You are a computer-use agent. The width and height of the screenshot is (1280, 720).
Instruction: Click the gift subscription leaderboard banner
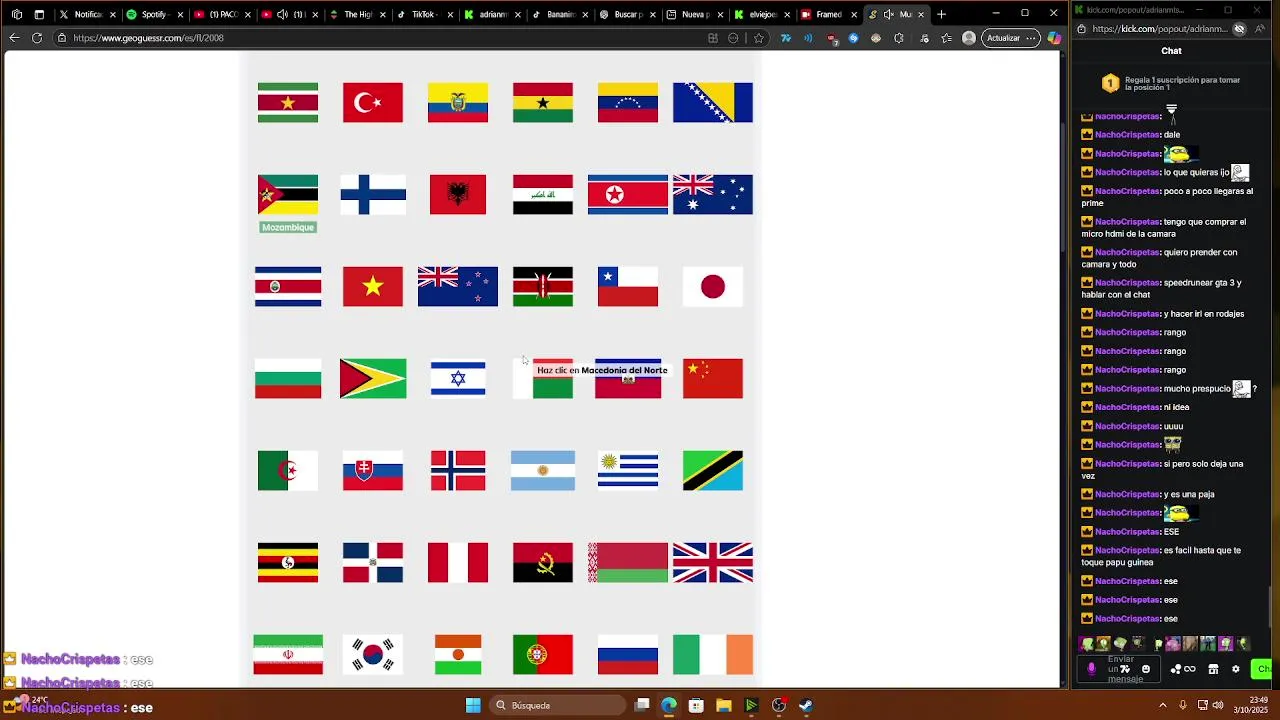click(1172, 83)
